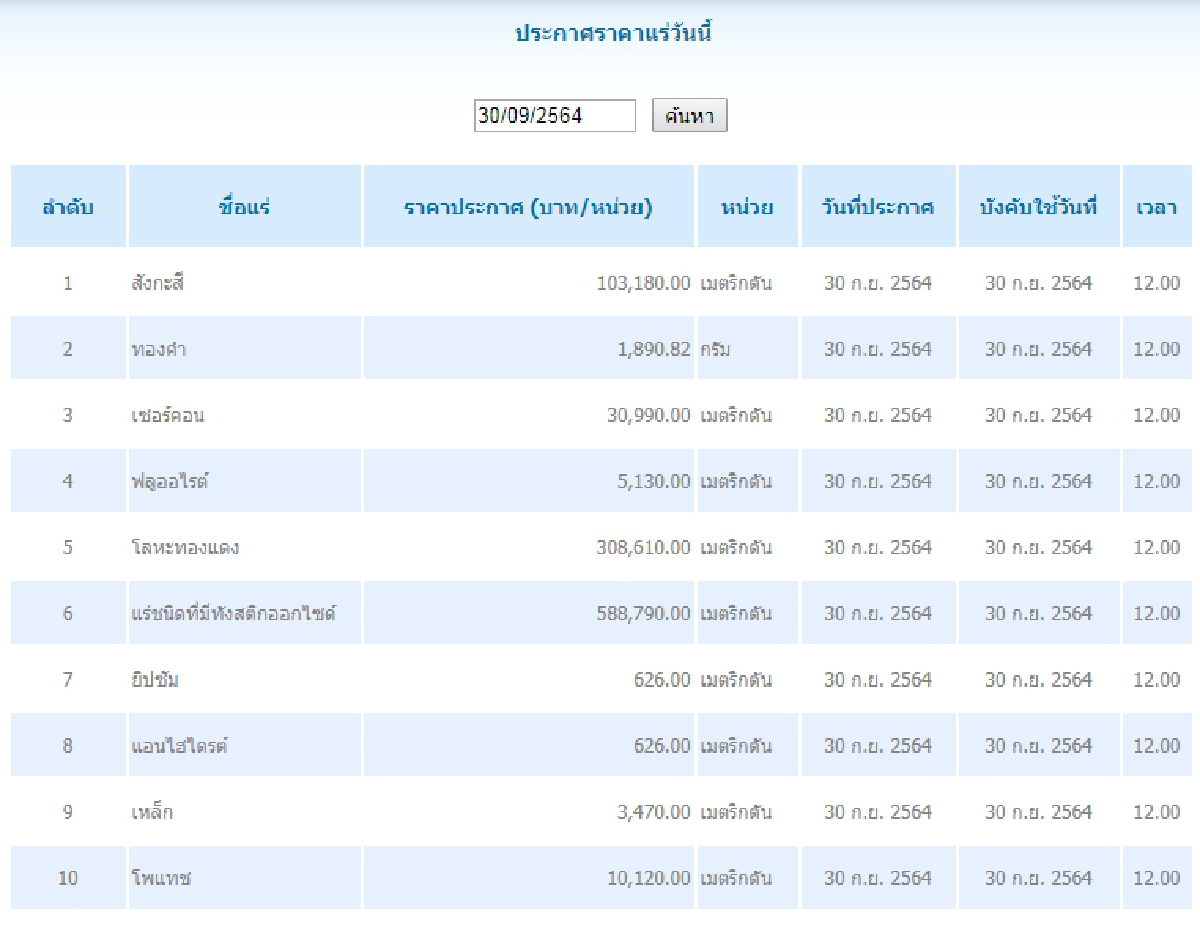Click the ราคาประกาศ (บาท/หน่วย) column header
Screen dimensions: 1200x929
point(529,208)
